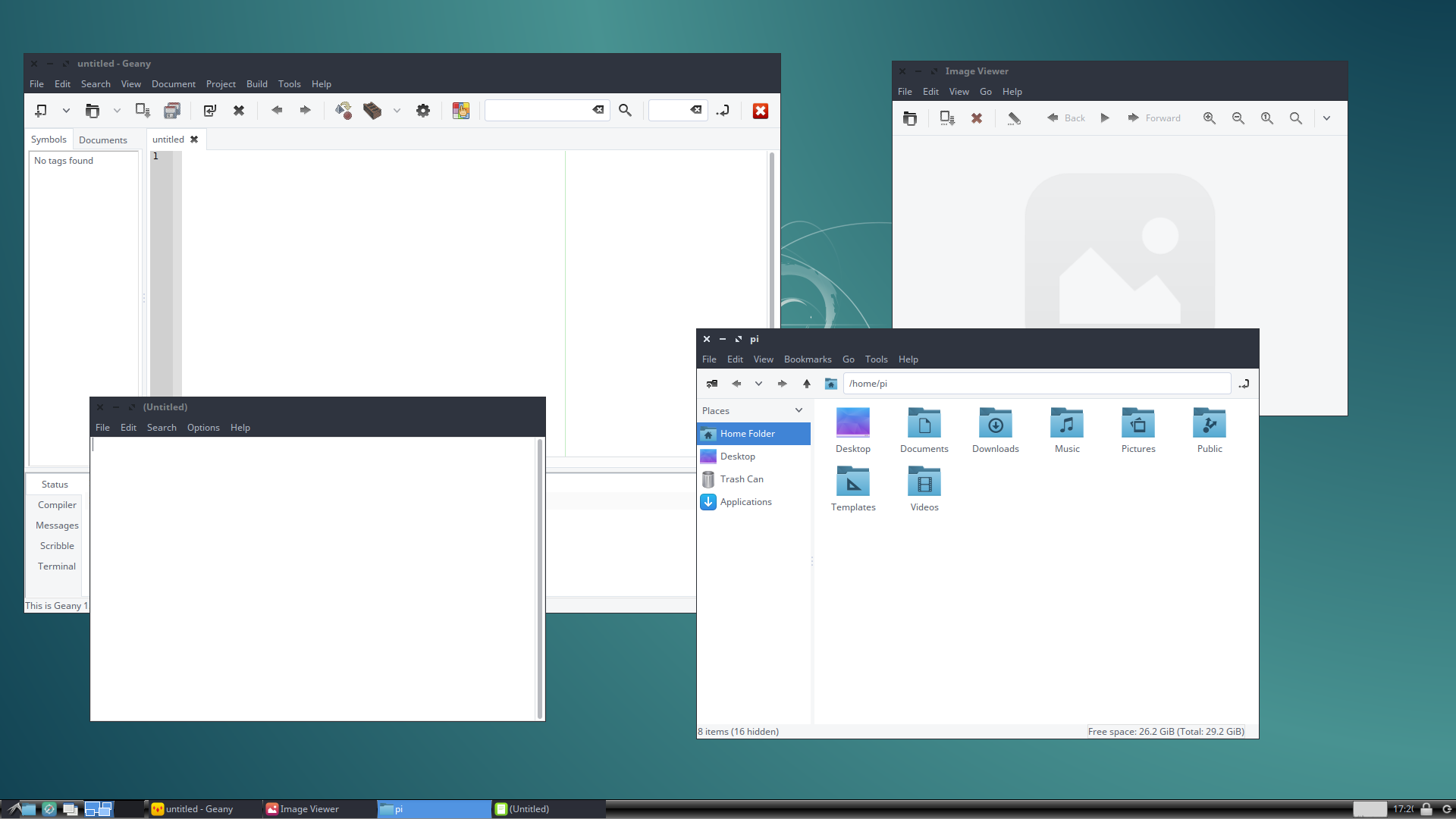Click the delete X icon in Image Viewer toolbar
This screenshot has height=819, width=1456.
pyautogui.click(x=977, y=118)
